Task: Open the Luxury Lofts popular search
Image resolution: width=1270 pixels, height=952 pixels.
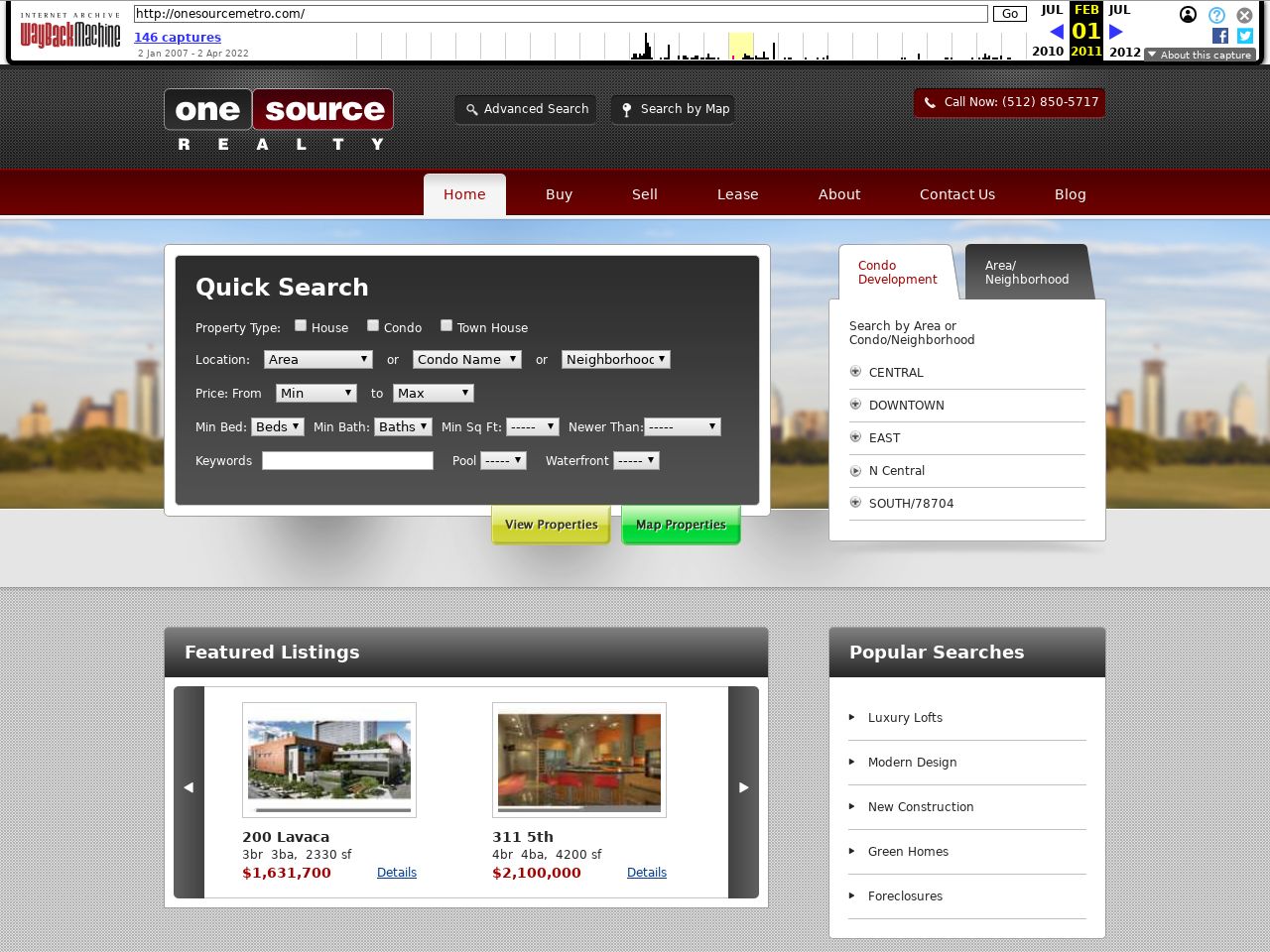Action: (905, 718)
